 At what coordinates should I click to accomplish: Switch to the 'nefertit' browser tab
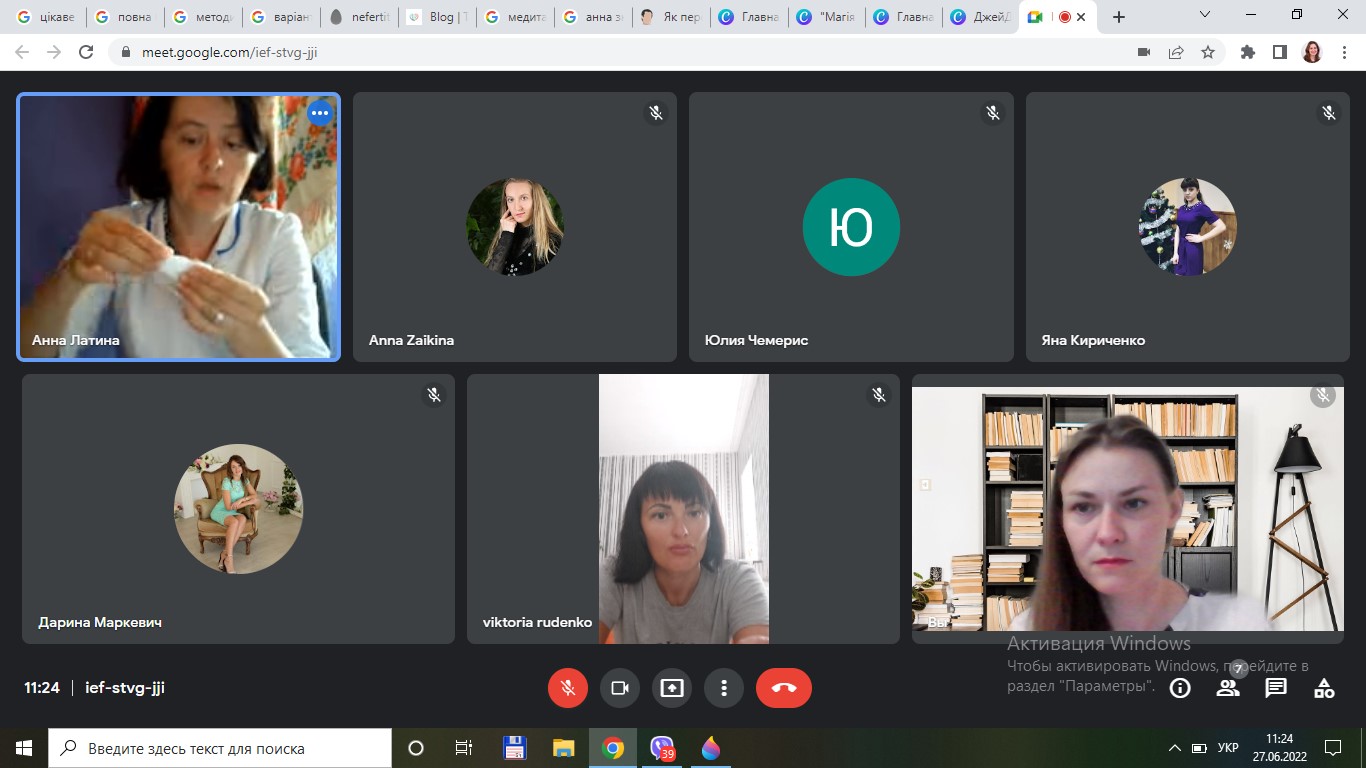point(358,17)
